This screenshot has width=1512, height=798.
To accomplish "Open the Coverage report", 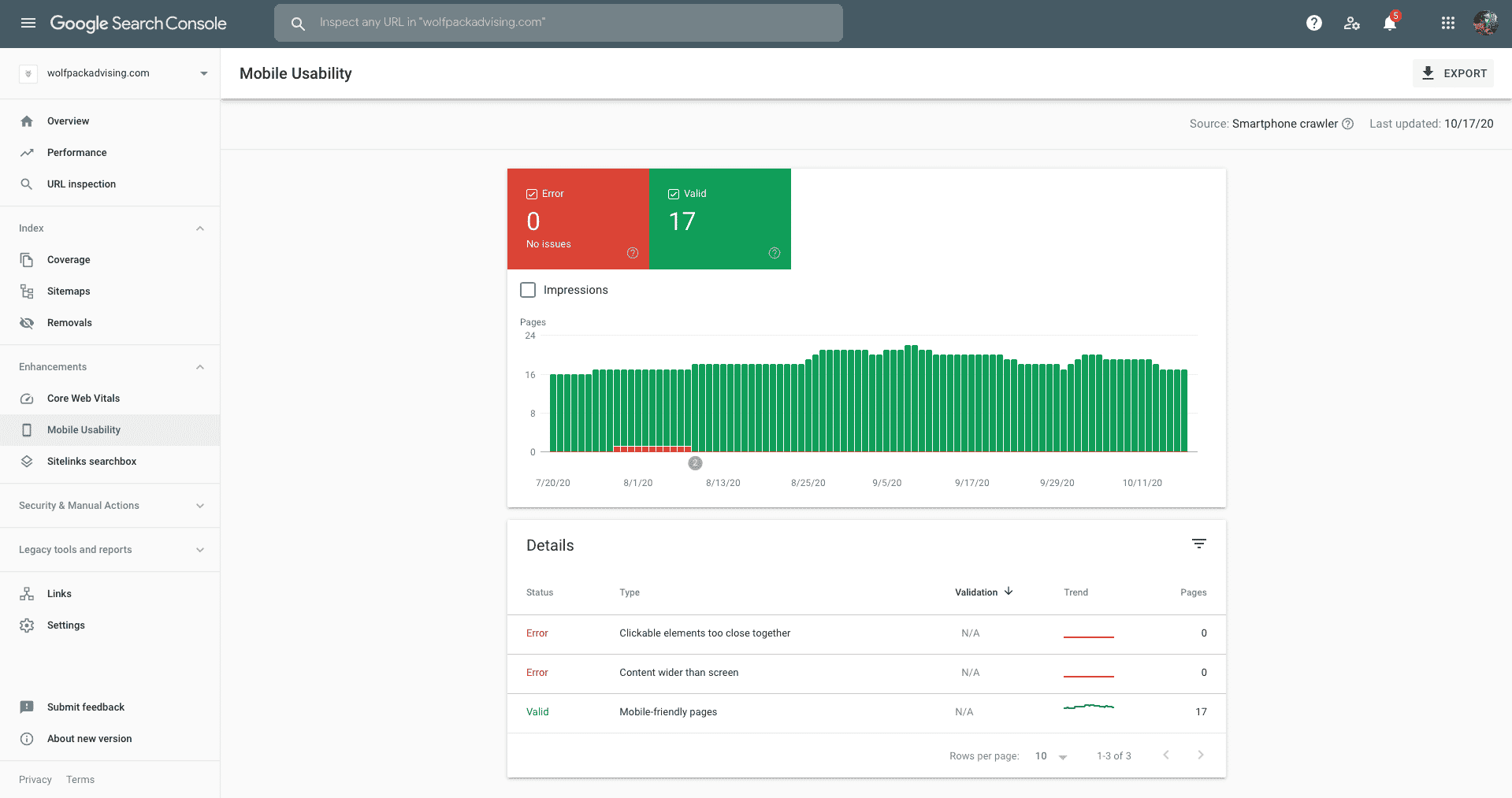I will pyautogui.click(x=110, y=260).
